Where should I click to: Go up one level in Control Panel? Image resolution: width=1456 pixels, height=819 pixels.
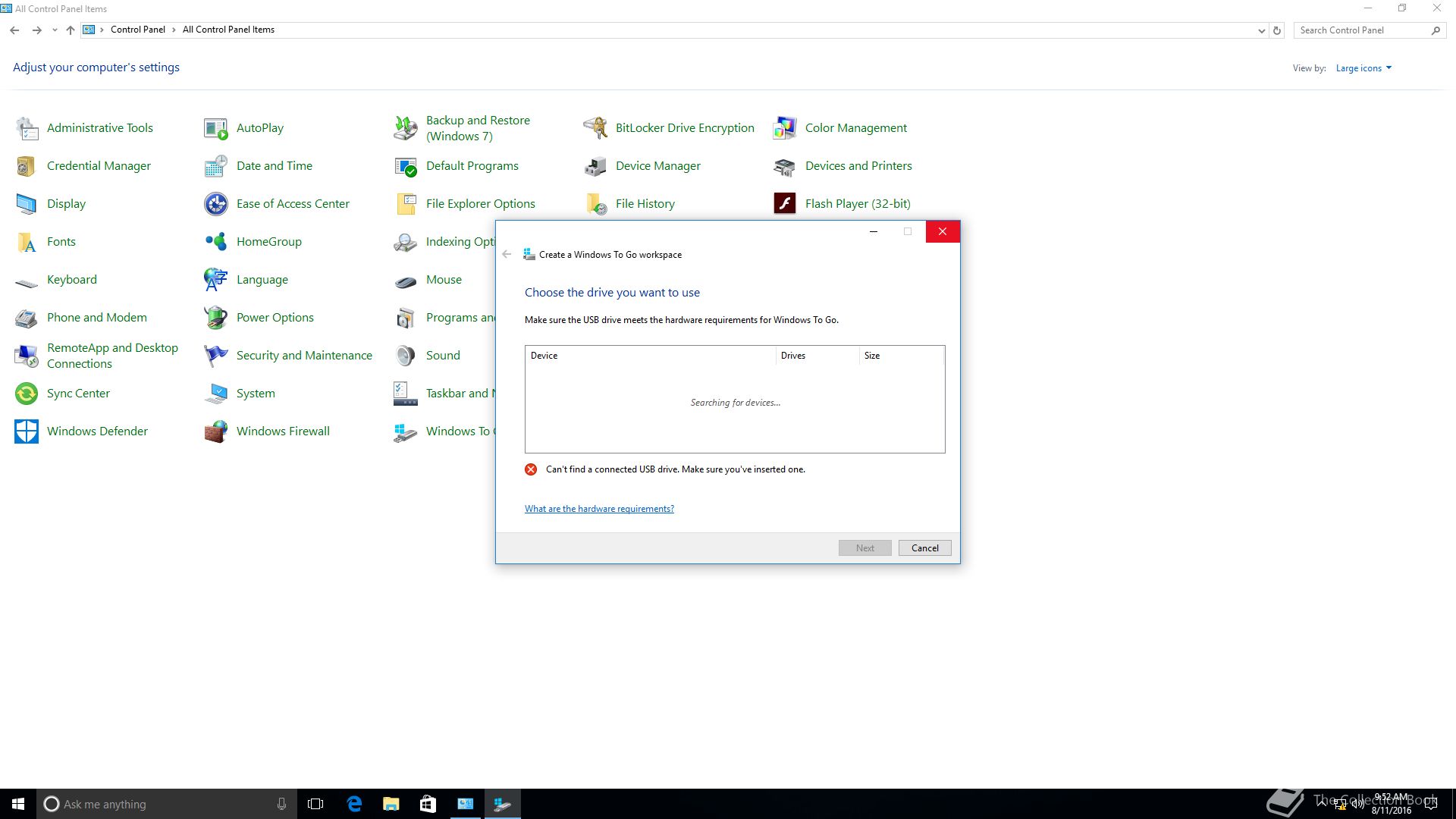[70, 30]
